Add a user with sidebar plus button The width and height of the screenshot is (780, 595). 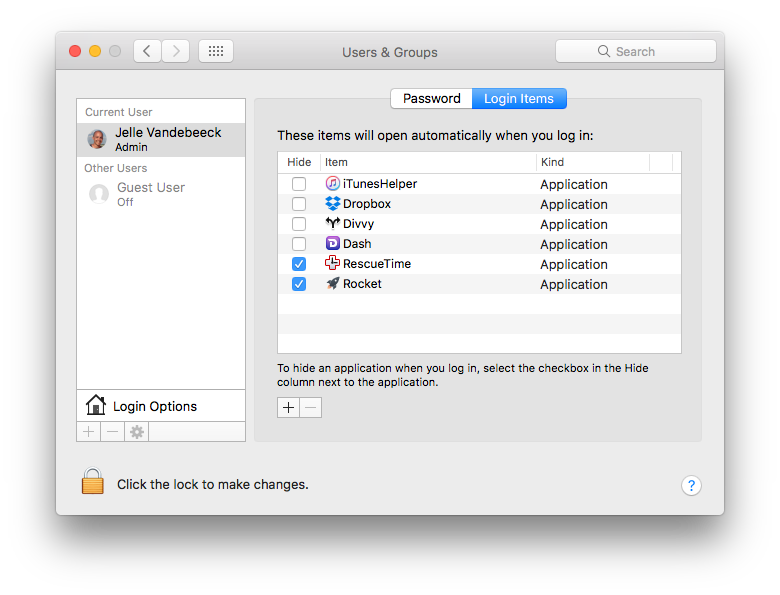tap(89, 432)
